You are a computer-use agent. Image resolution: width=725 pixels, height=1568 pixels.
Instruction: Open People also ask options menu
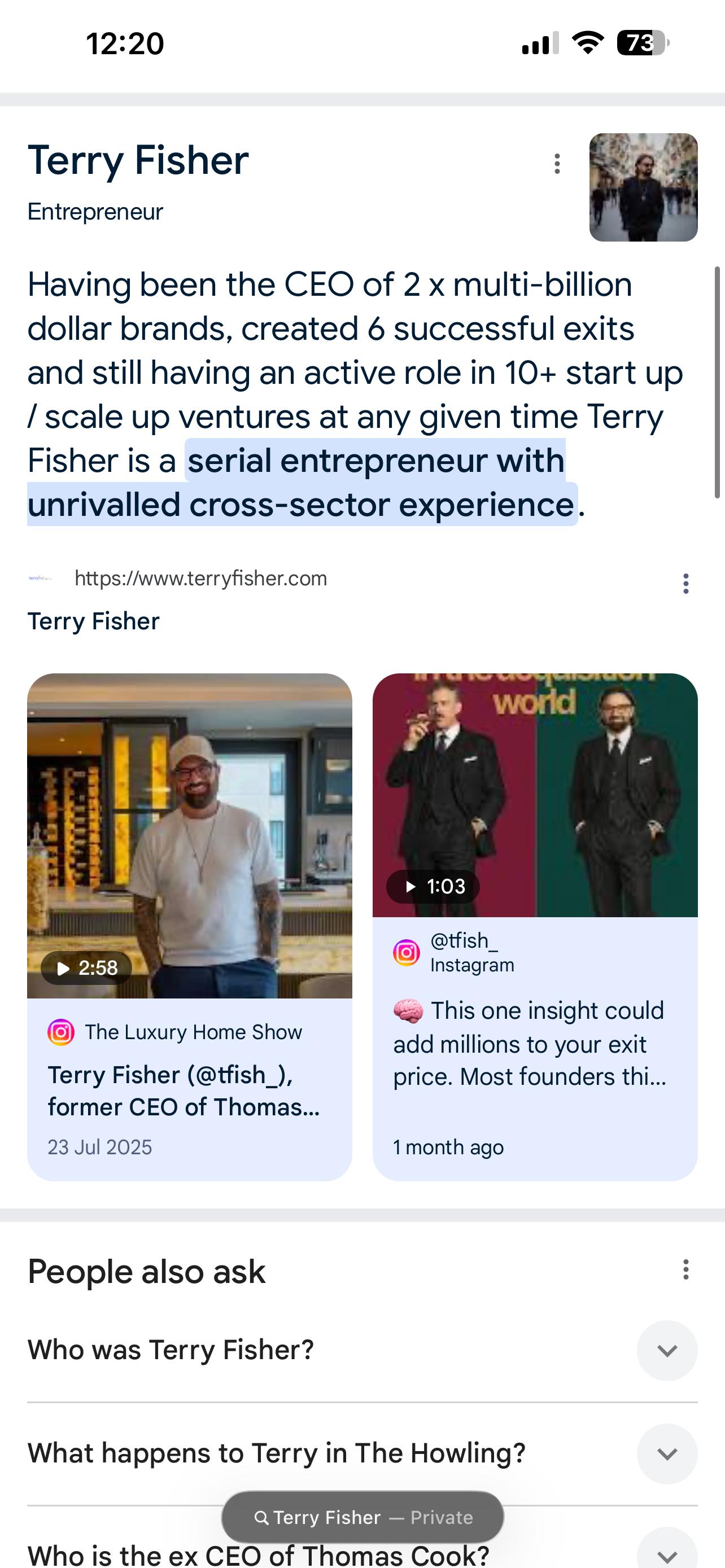[x=685, y=1270]
